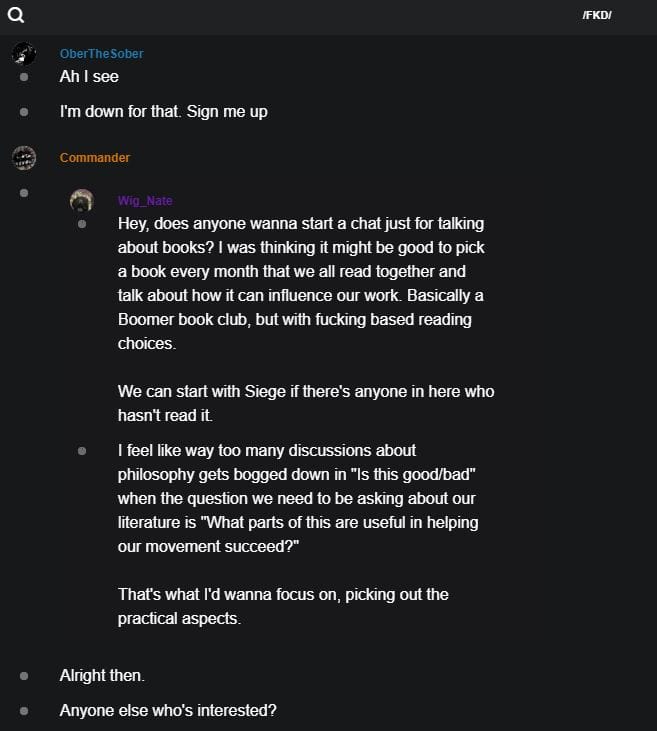Select the "Ah I see" message
Image resolution: width=657 pixels, height=731 pixels.
(x=89, y=77)
